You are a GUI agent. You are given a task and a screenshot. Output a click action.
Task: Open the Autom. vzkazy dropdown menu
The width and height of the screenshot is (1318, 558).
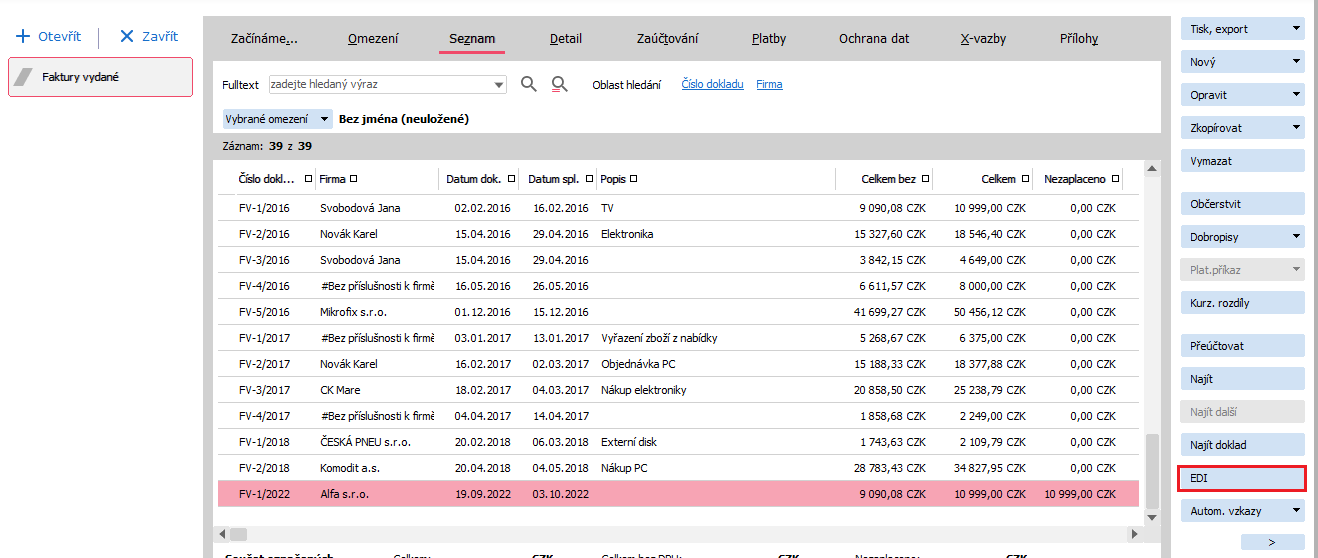[x=1297, y=511]
